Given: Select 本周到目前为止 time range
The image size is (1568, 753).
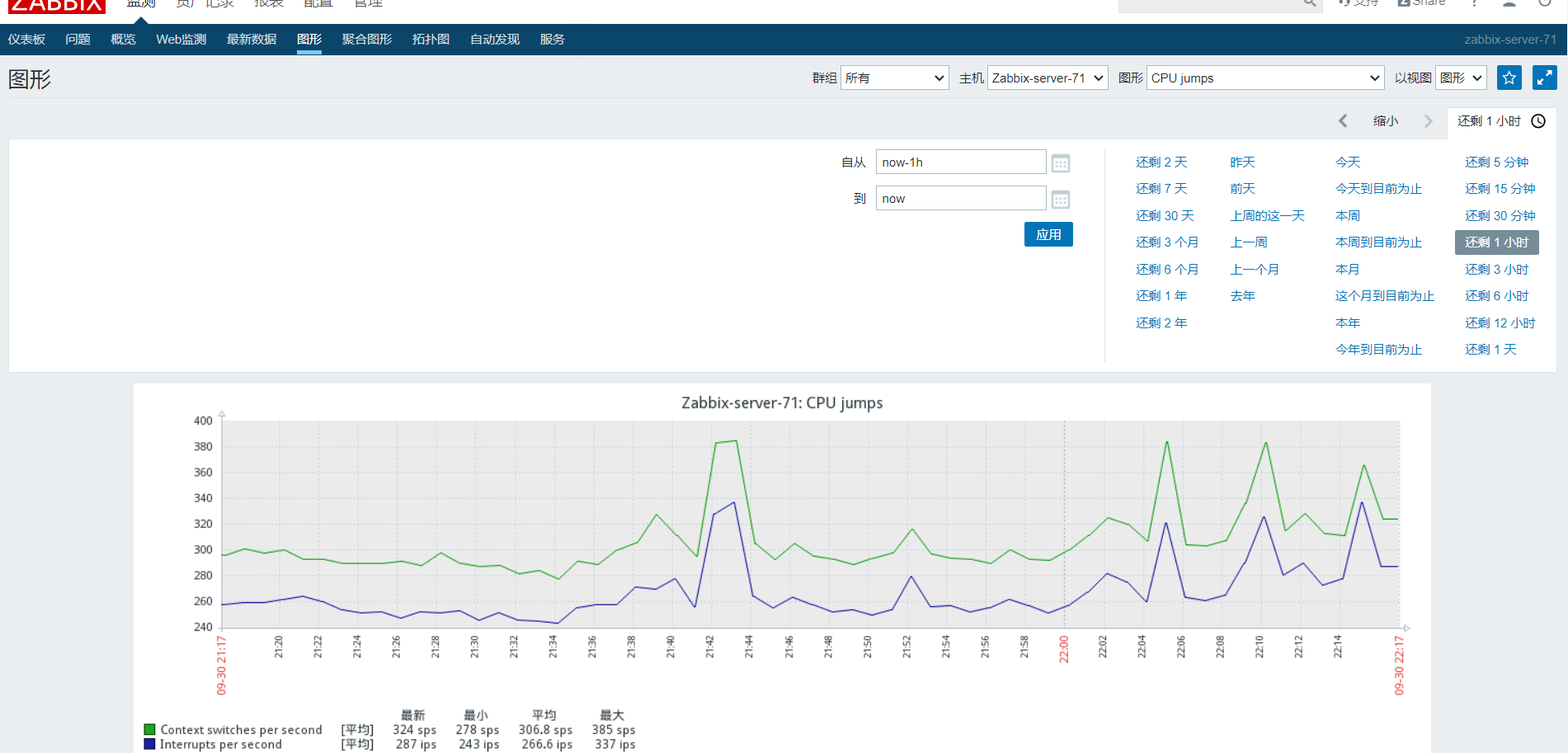Looking at the screenshot, I should coord(1378,242).
